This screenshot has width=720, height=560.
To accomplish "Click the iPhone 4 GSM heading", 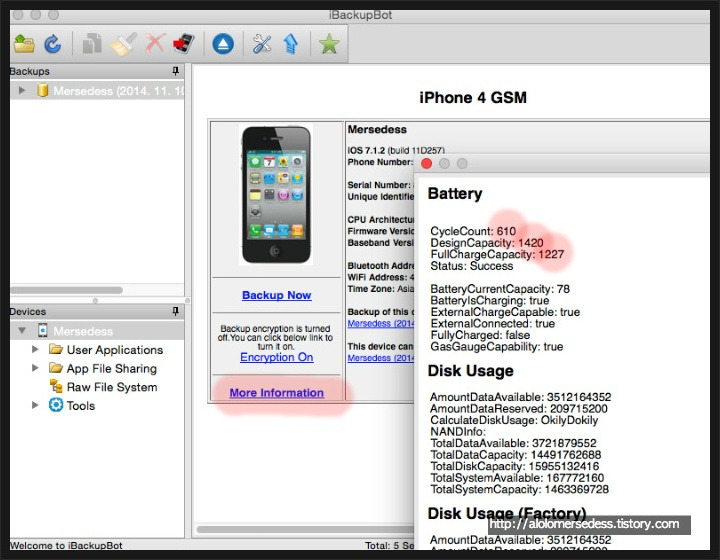I will (473, 97).
